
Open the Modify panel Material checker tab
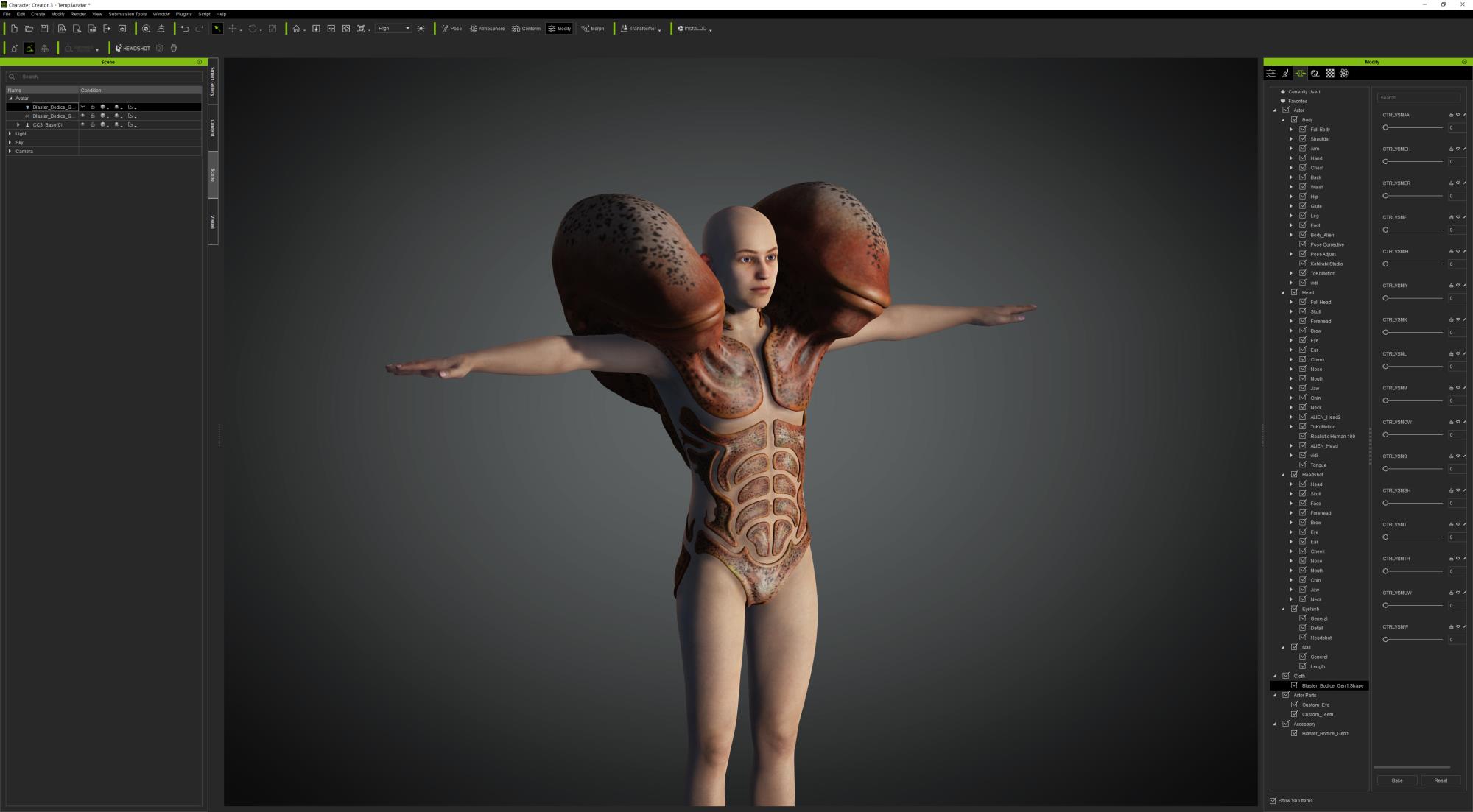(1329, 74)
